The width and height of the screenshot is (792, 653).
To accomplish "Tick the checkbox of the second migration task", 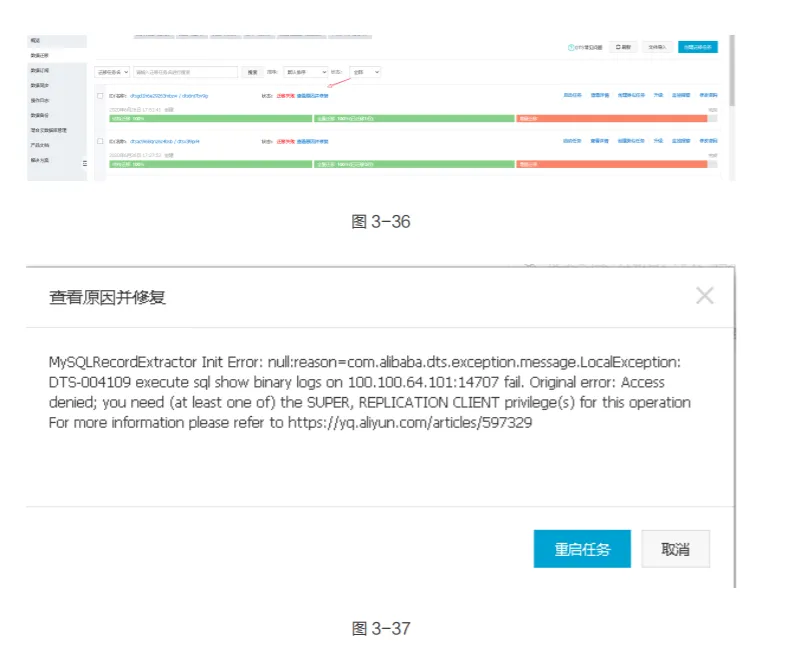I will pos(100,141).
